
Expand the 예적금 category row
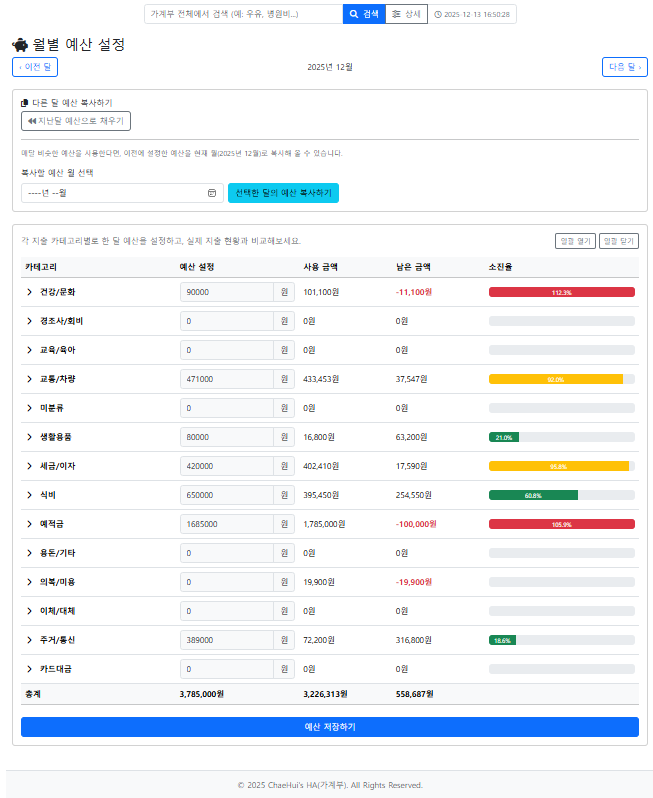pos(30,524)
